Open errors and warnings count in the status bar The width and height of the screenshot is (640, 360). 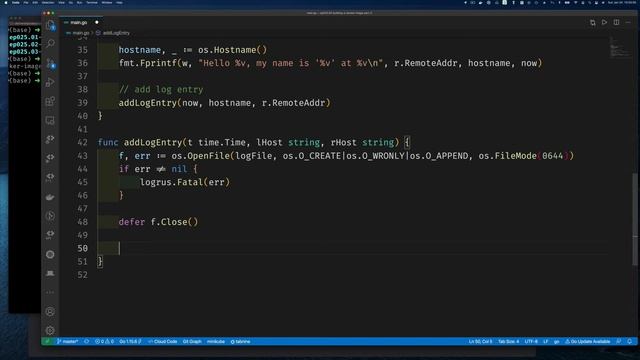104,342
